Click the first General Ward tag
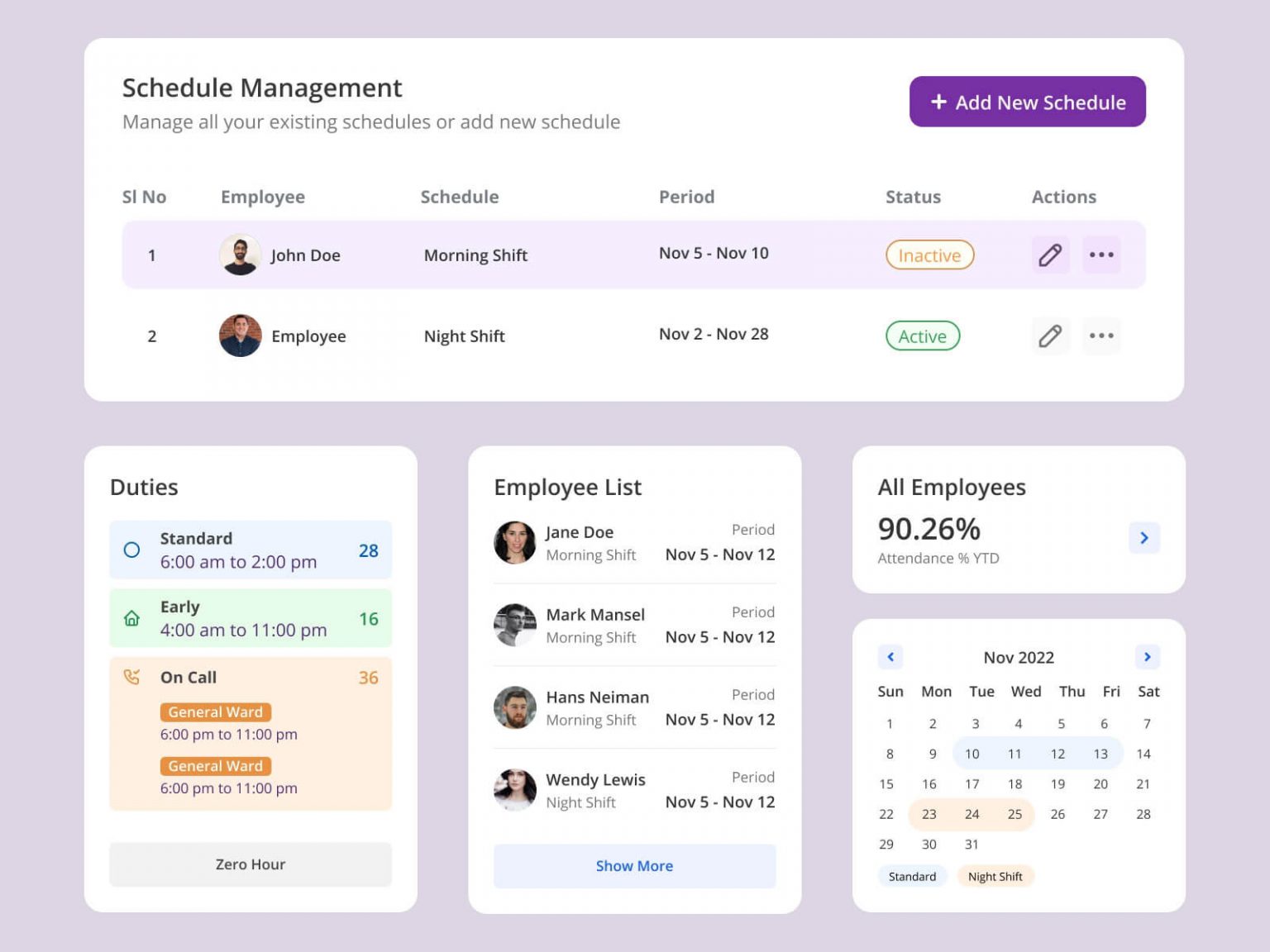 point(215,712)
